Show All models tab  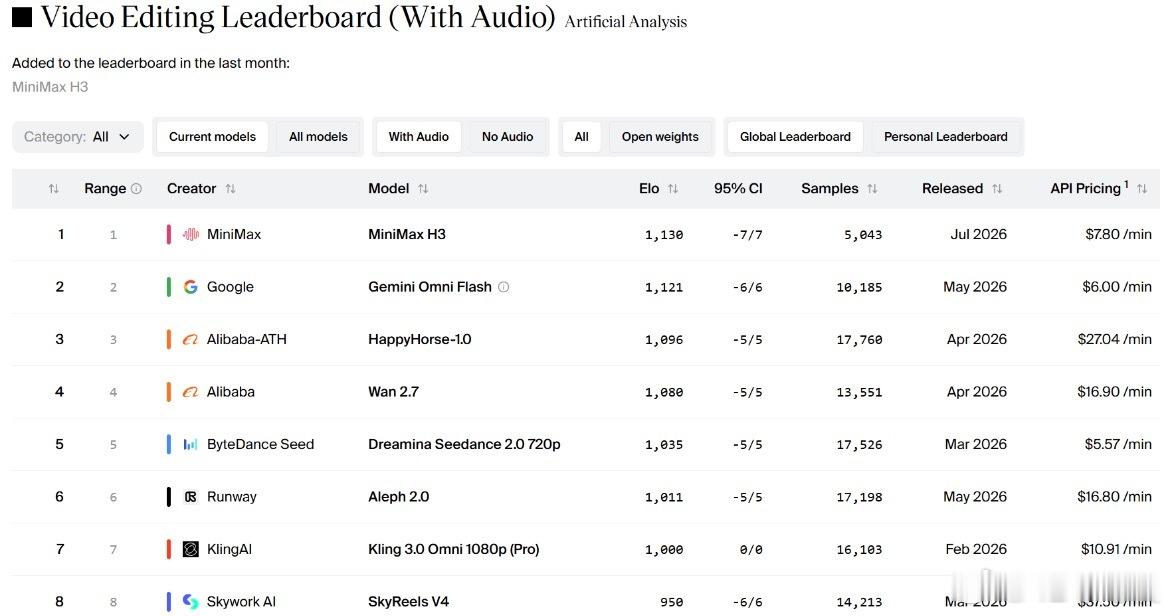[319, 136]
